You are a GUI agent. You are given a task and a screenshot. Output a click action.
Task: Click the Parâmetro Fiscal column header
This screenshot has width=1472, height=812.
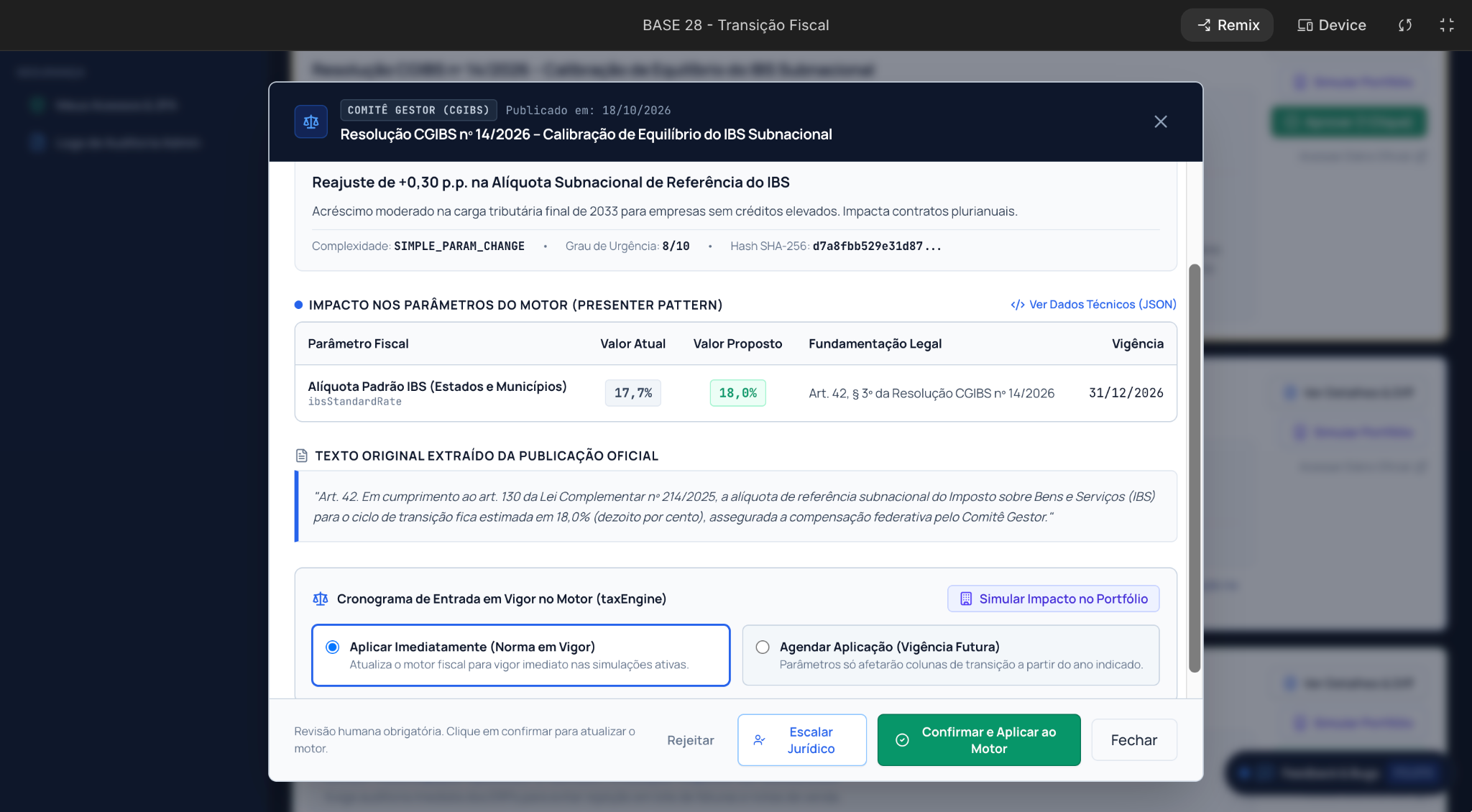coord(358,343)
